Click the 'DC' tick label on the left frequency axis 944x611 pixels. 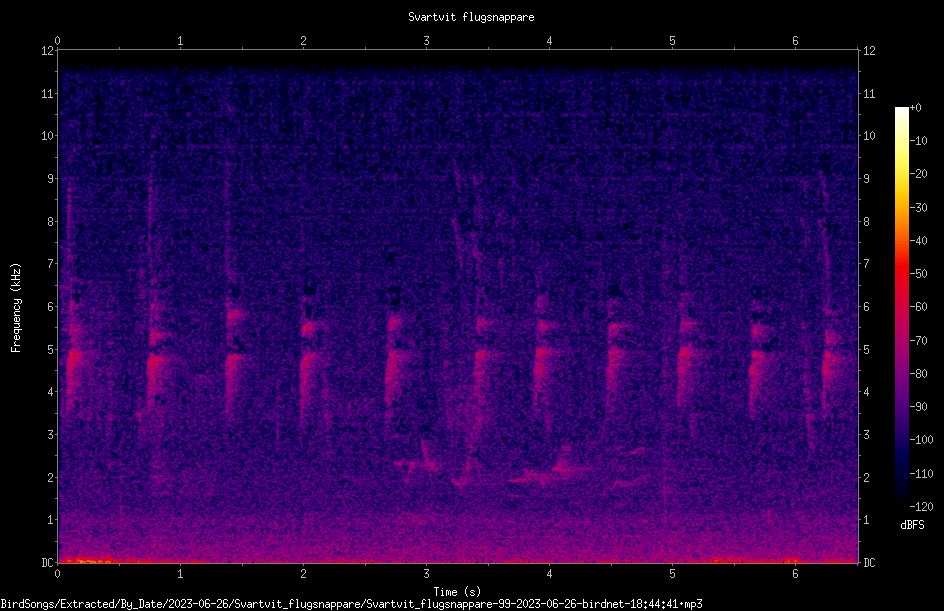click(47, 563)
